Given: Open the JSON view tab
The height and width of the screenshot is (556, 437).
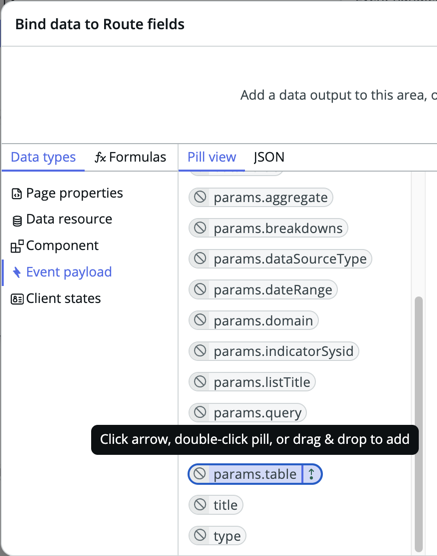Looking at the screenshot, I should click(269, 157).
